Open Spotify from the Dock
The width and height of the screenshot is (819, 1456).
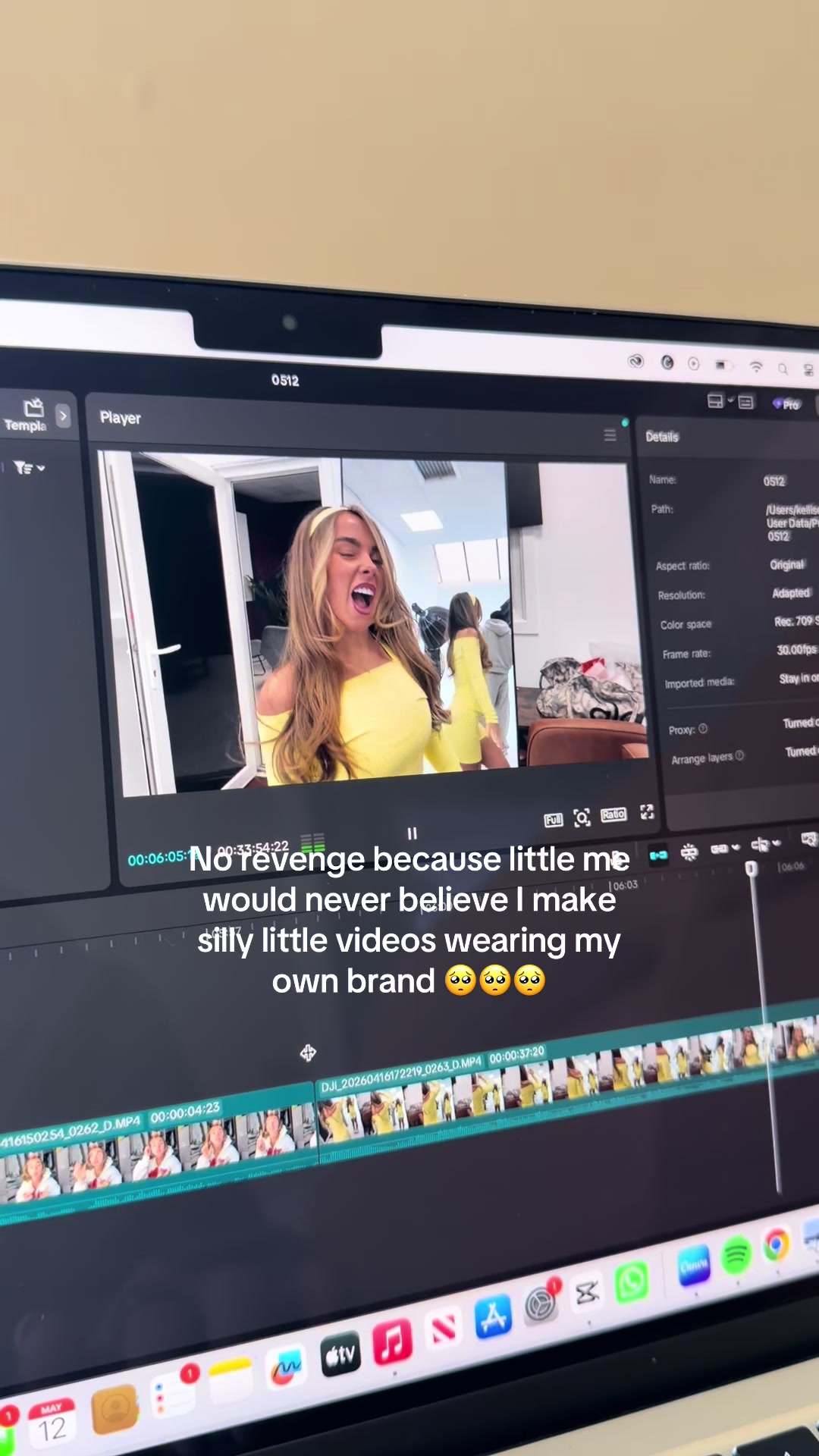pos(736,1255)
